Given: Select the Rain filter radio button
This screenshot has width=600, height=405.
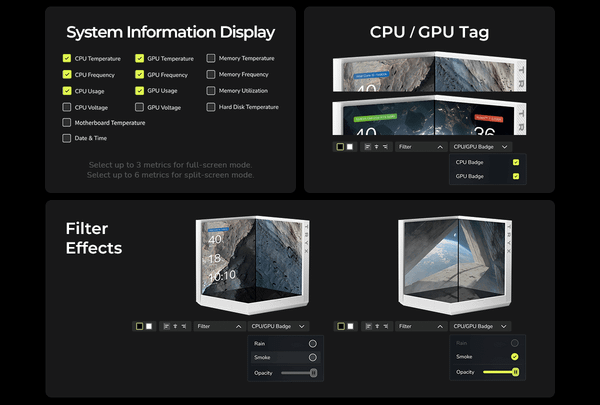Looking at the screenshot, I should tap(312, 343).
